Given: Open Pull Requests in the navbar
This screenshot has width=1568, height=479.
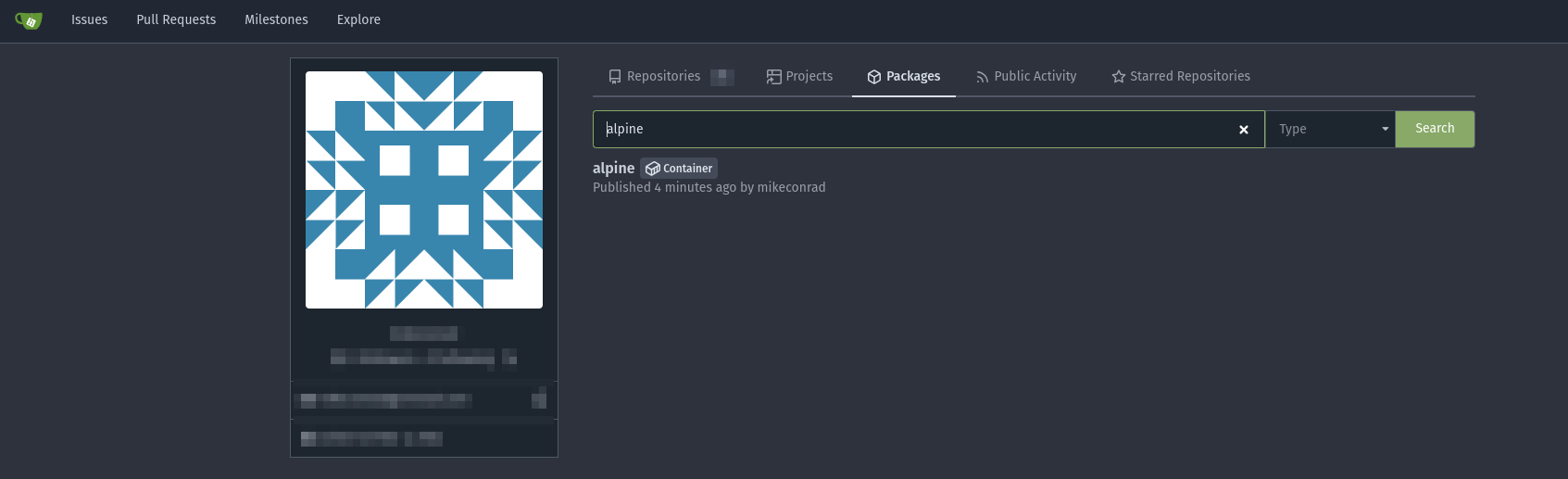Looking at the screenshot, I should tap(176, 19).
